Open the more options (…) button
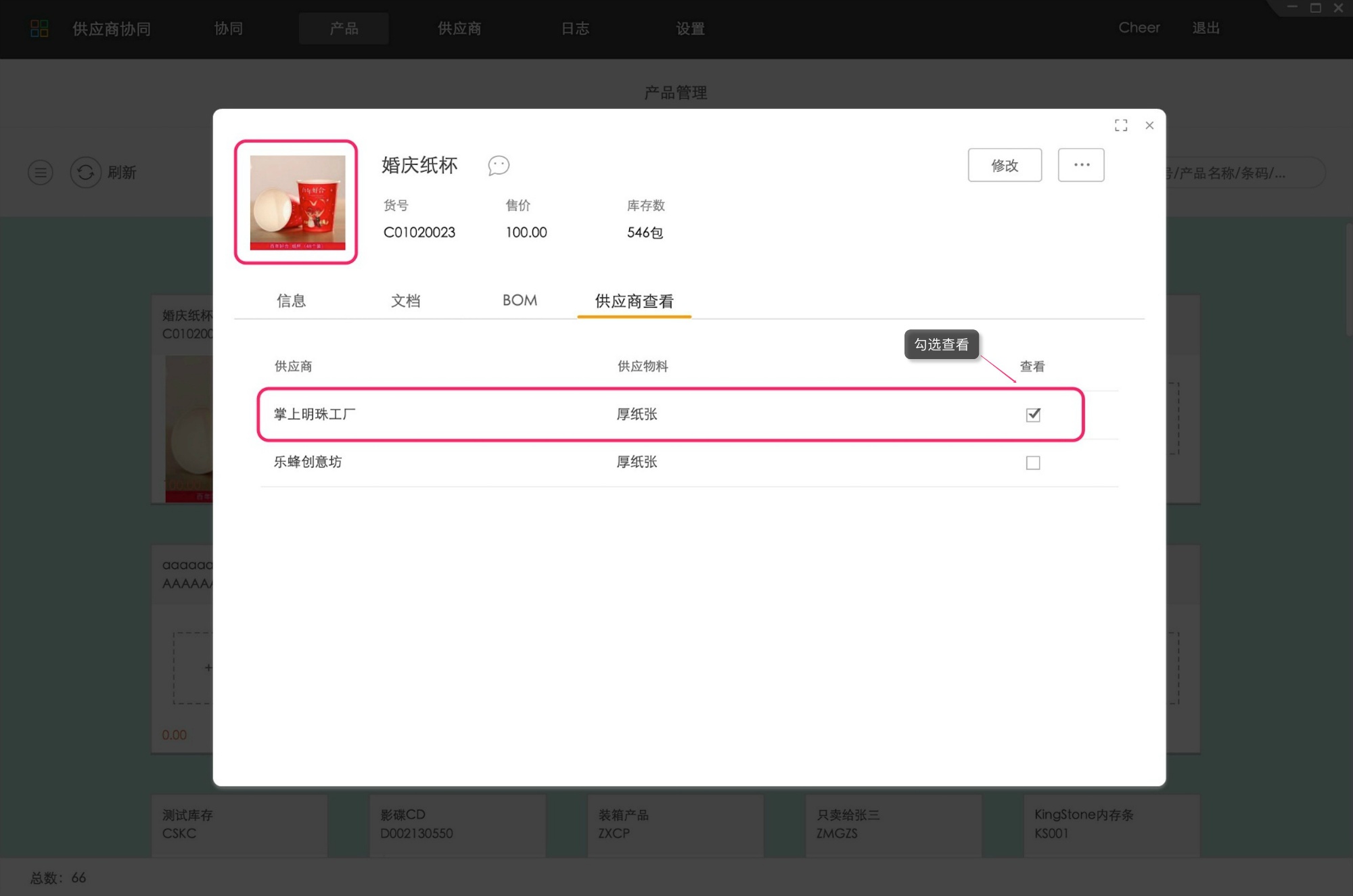Viewport: 1353px width, 896px height. coord(1081,165)
